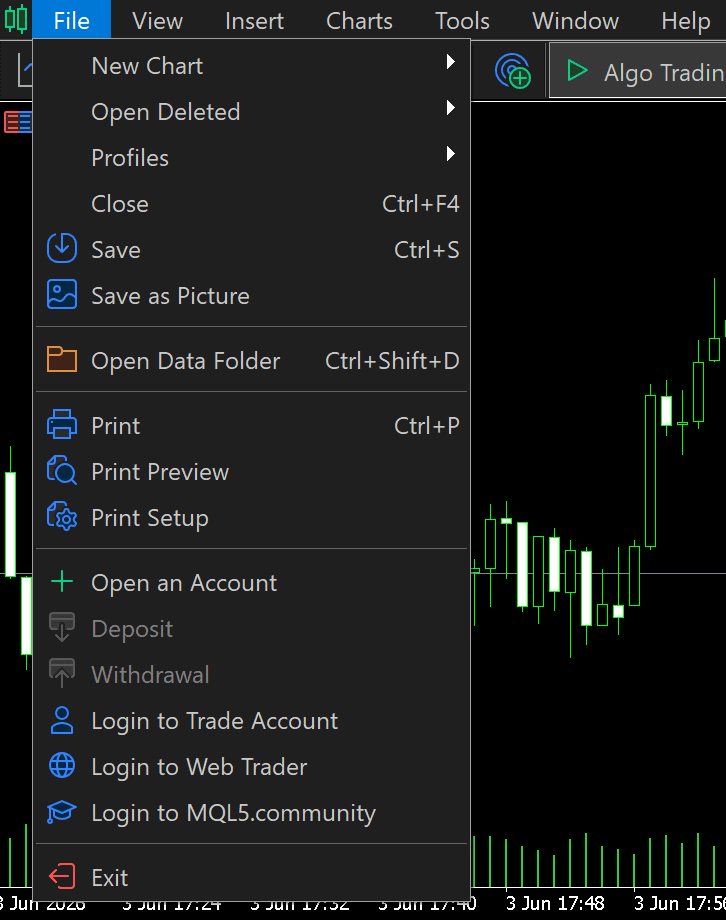Screen dimensions: 726x920
Task: Expand the New Chart submenu arrow
Action: [x=450, y=62]
